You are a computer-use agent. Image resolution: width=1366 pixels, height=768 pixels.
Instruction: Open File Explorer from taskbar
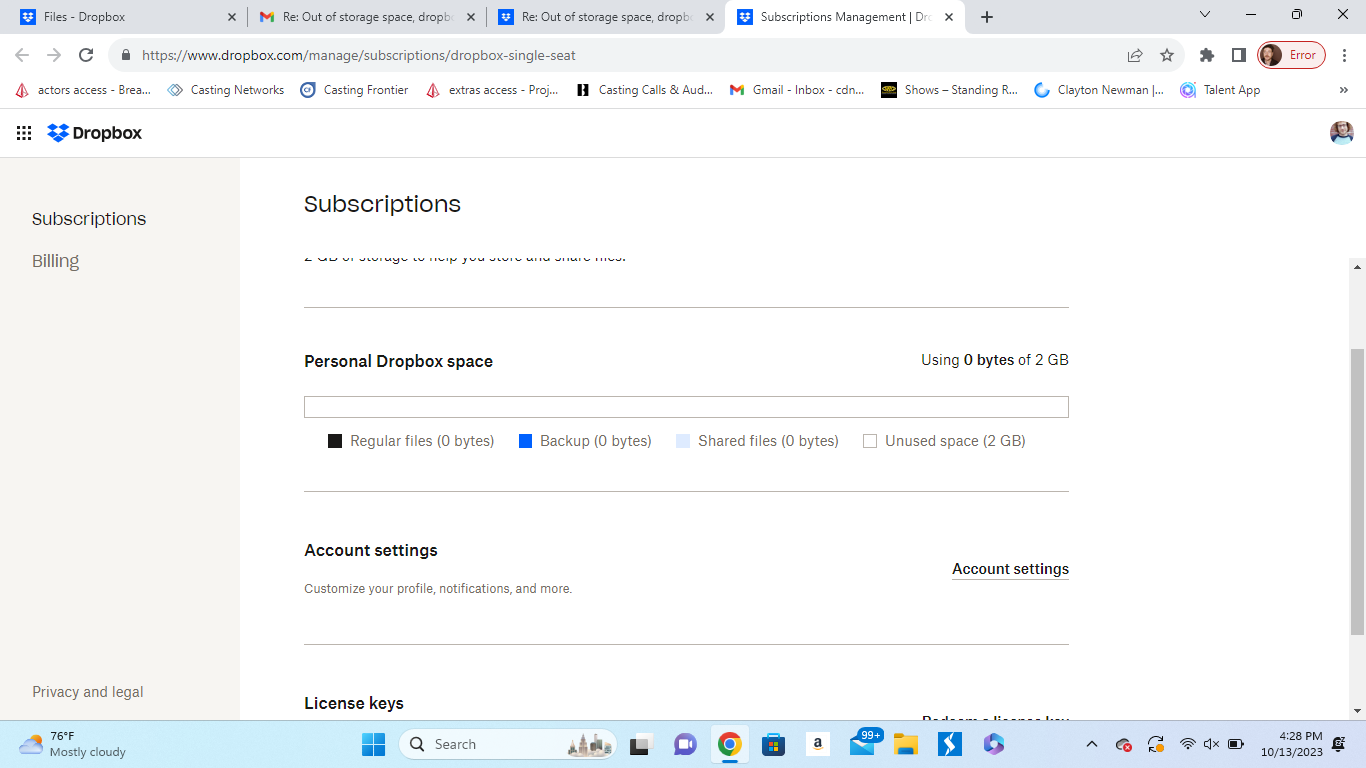905,744
